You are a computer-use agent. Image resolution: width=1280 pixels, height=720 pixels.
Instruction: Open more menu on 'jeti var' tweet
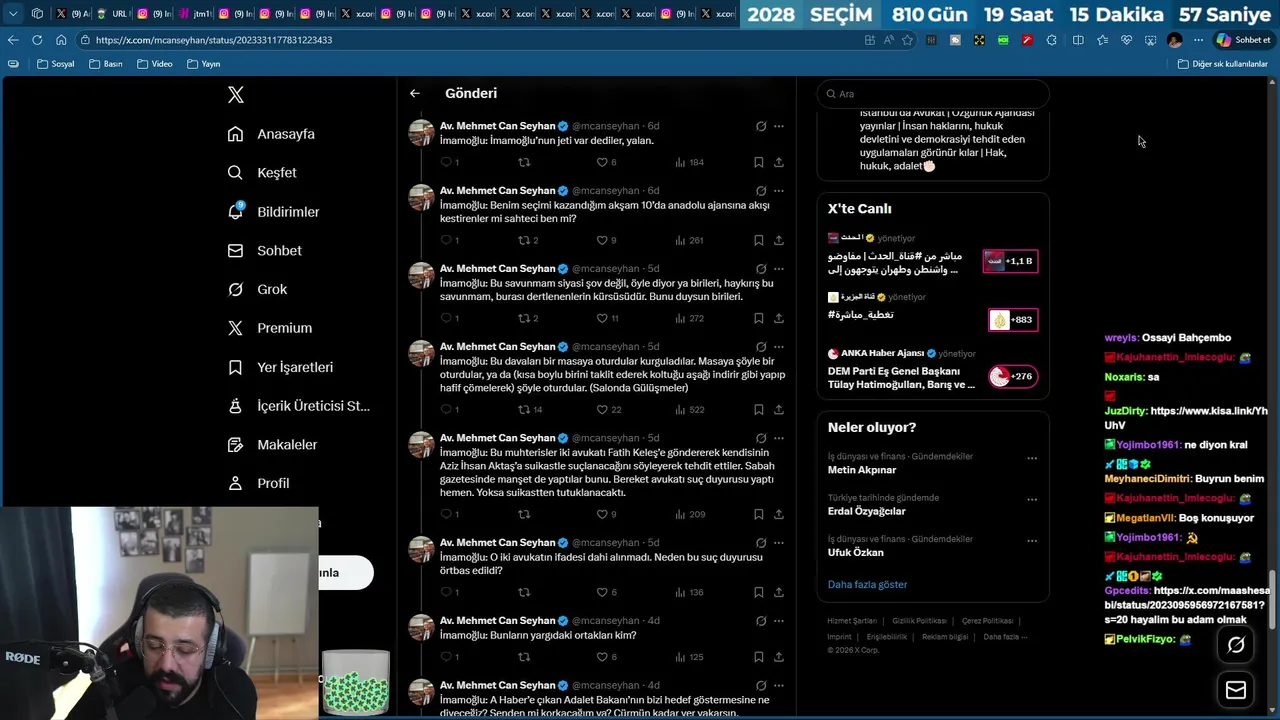779,126
